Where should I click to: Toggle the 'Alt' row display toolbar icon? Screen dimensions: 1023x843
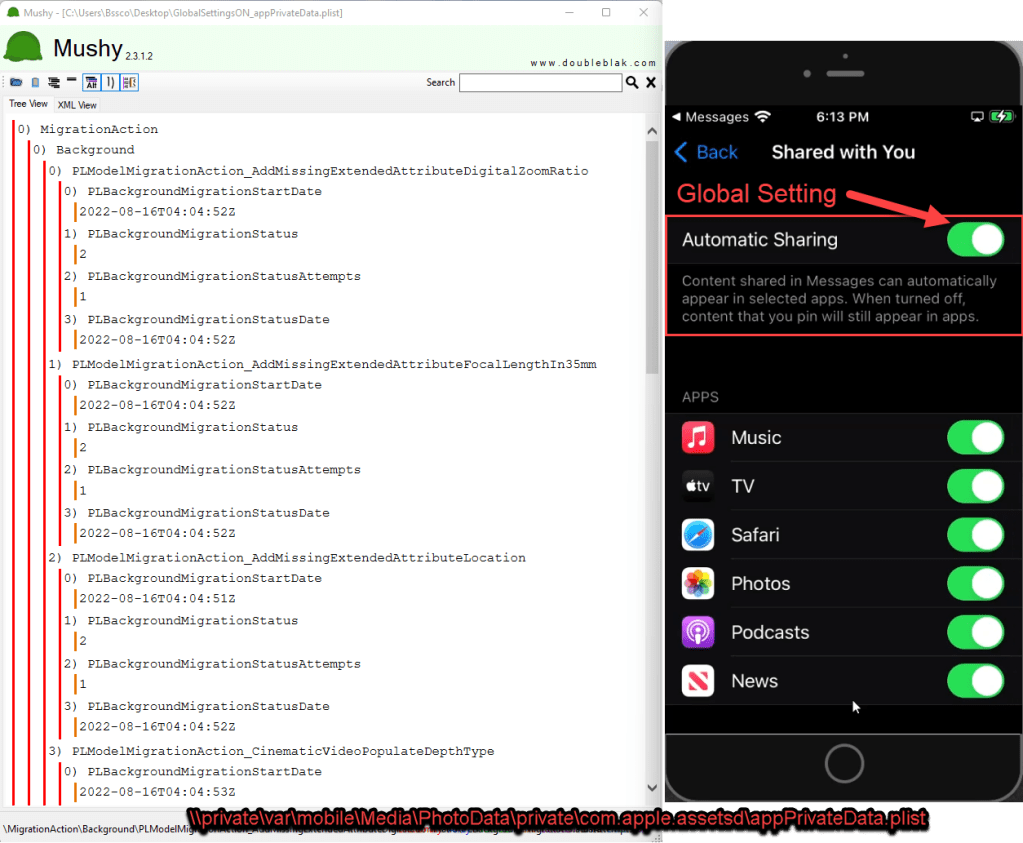(91, 82)
